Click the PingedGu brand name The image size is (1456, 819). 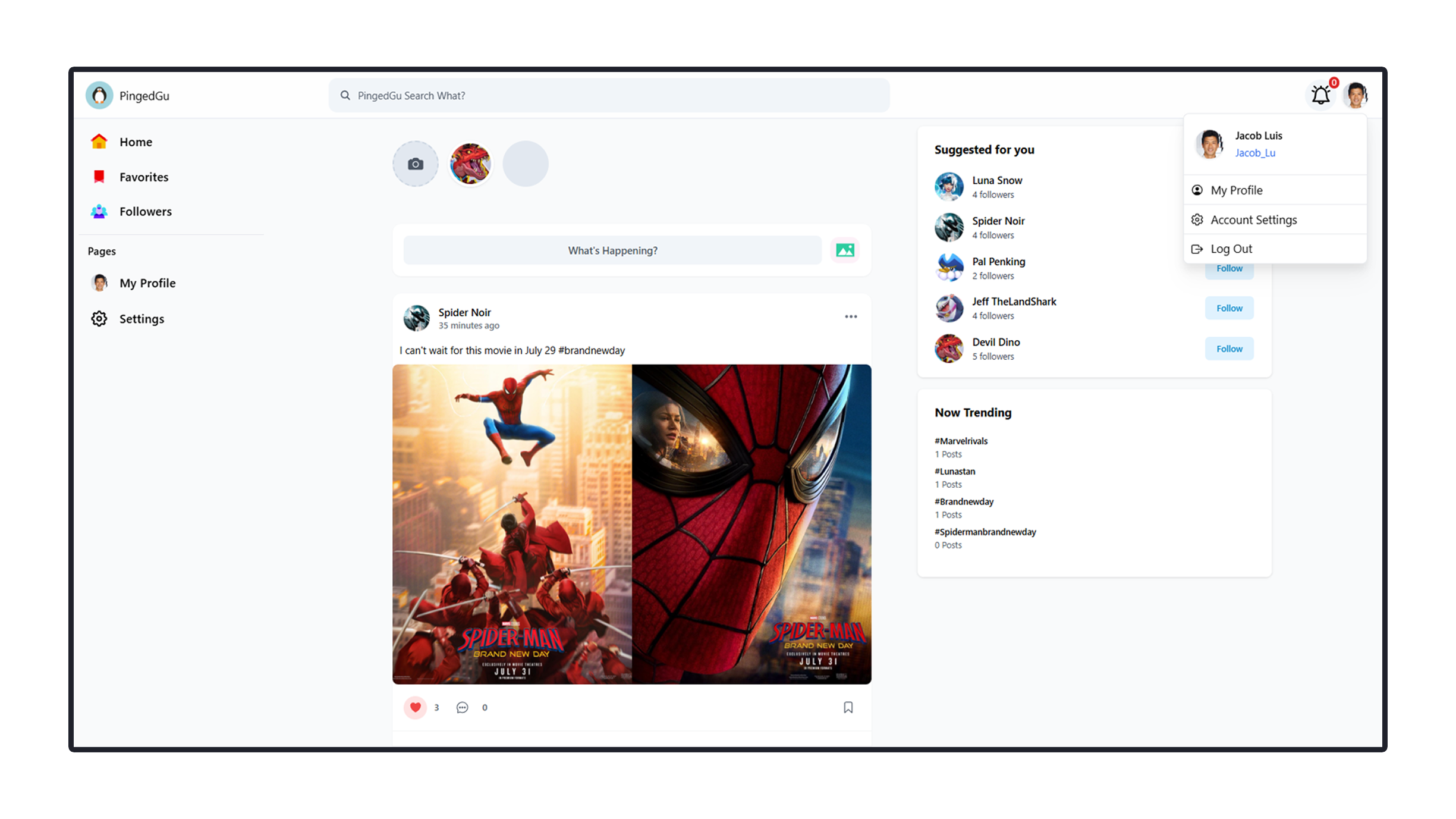[x=144, y=96]
